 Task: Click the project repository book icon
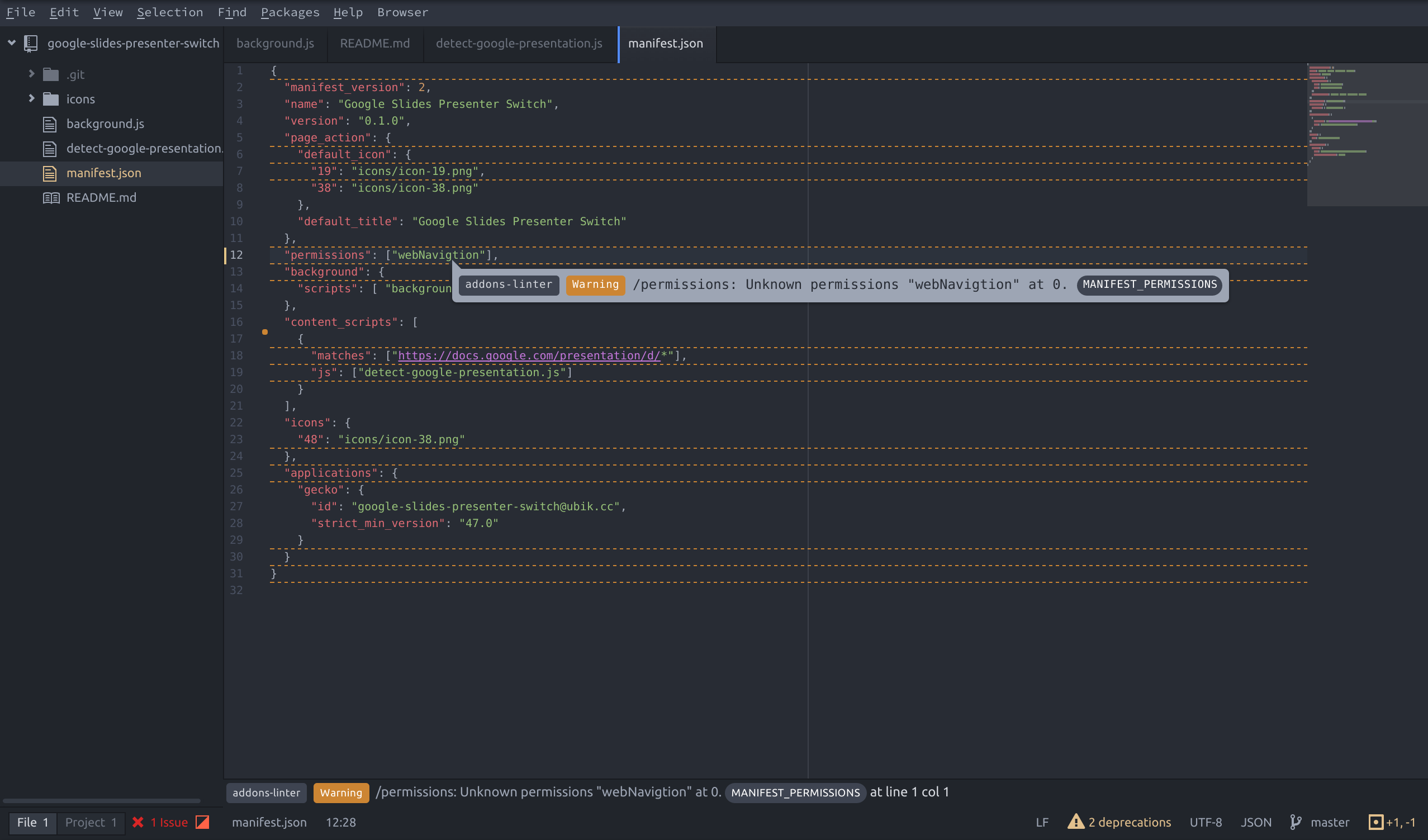coord(31,44)
